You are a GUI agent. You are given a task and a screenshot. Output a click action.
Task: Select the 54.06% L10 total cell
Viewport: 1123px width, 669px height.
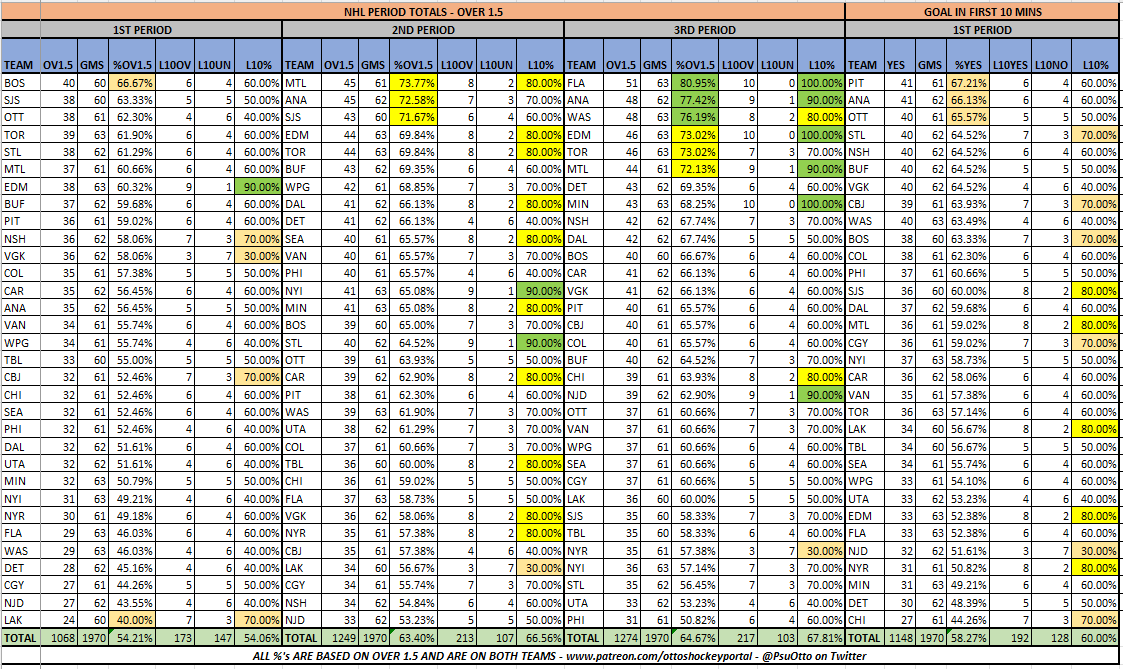coord(259,637)
